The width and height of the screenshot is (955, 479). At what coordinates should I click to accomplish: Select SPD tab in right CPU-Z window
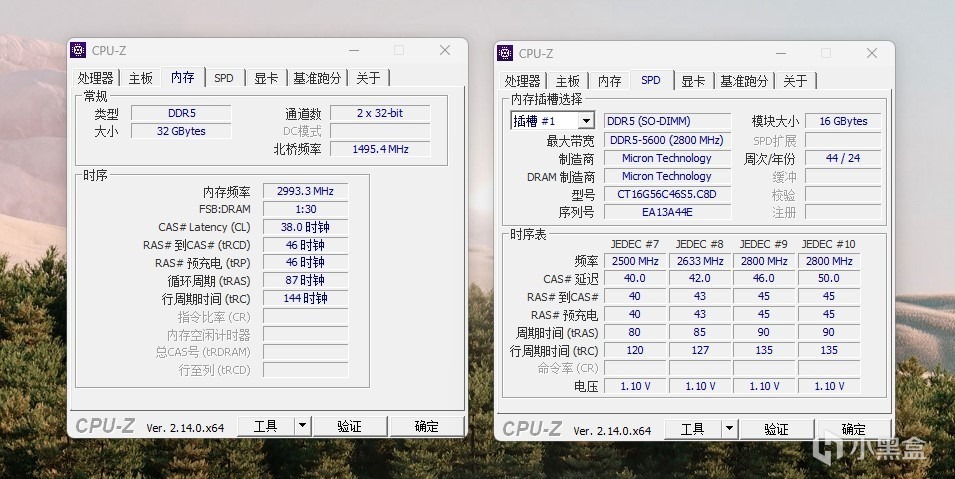click(651, 80)
